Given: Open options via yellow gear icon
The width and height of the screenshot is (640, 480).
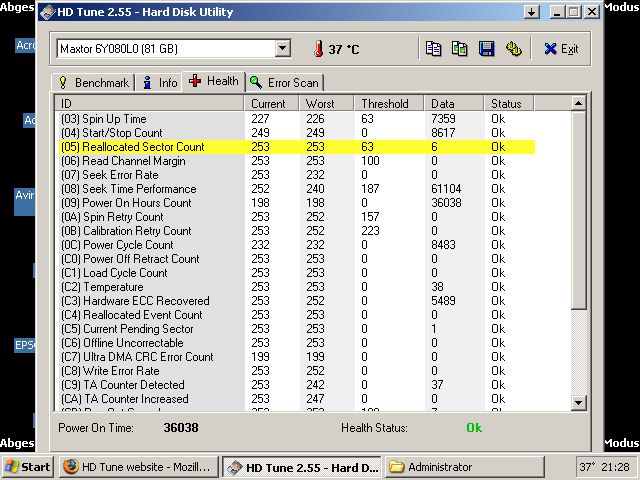Looking at the screenshot, I should click(514, 49).
